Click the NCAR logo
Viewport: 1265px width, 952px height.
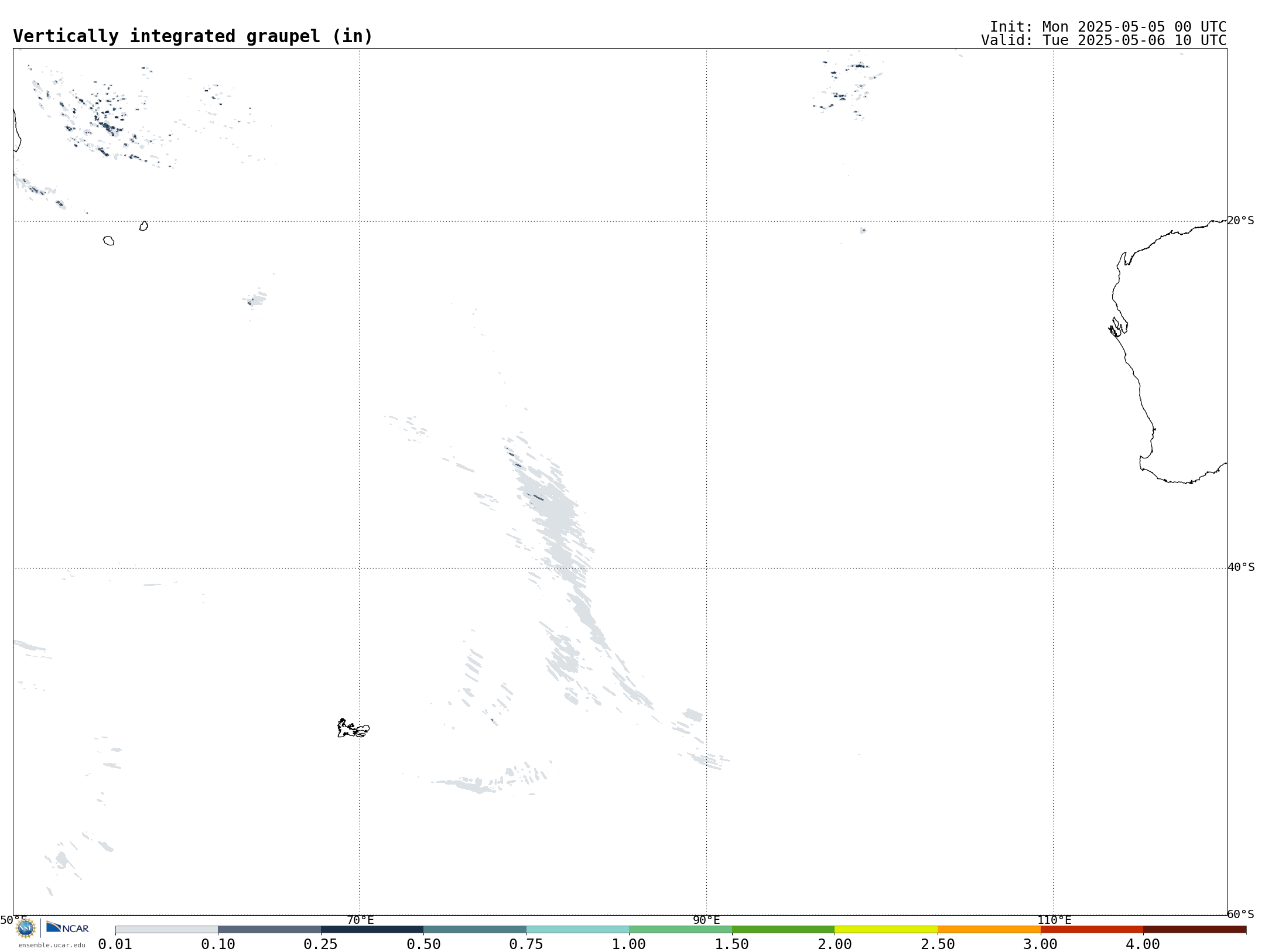[x=67, y=927]
